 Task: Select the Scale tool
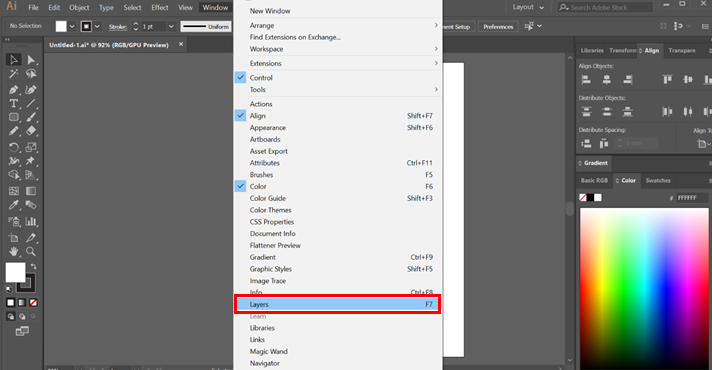tap(31, 147)
